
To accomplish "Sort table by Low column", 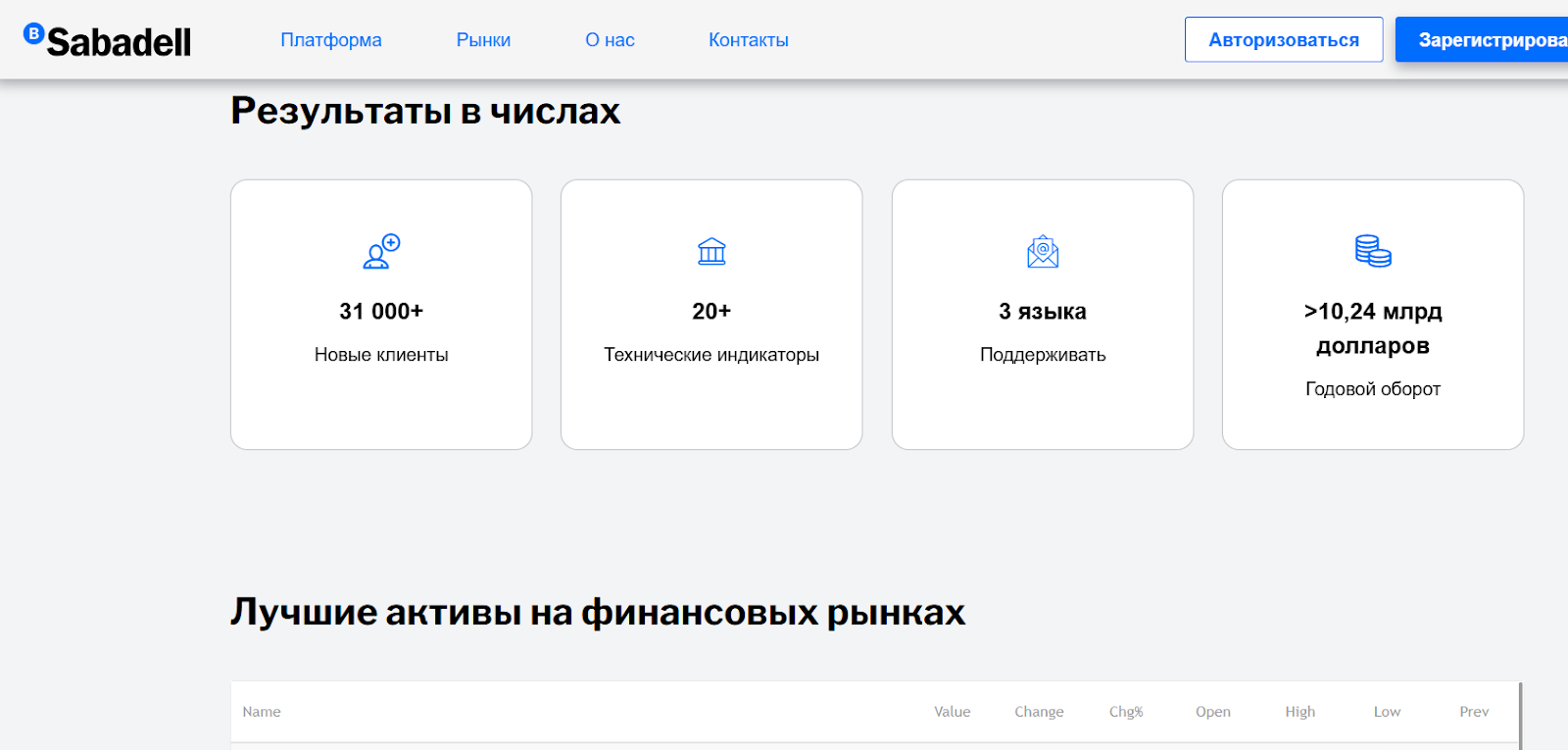I will tap(1387, 712).
